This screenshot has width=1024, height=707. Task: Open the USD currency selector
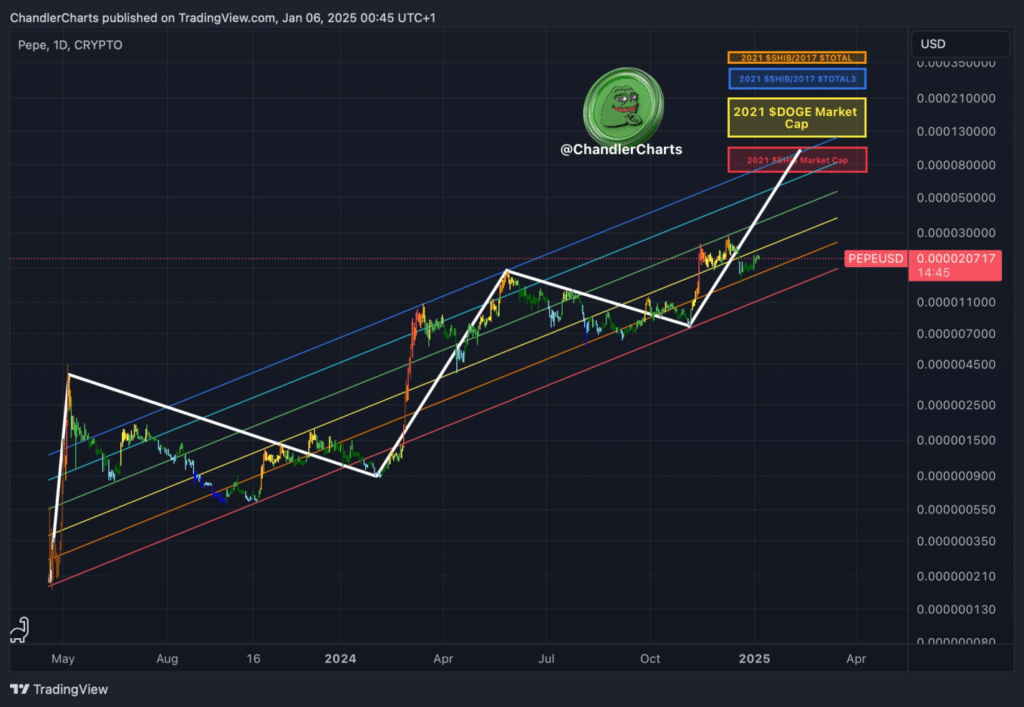tap(962, 44)
